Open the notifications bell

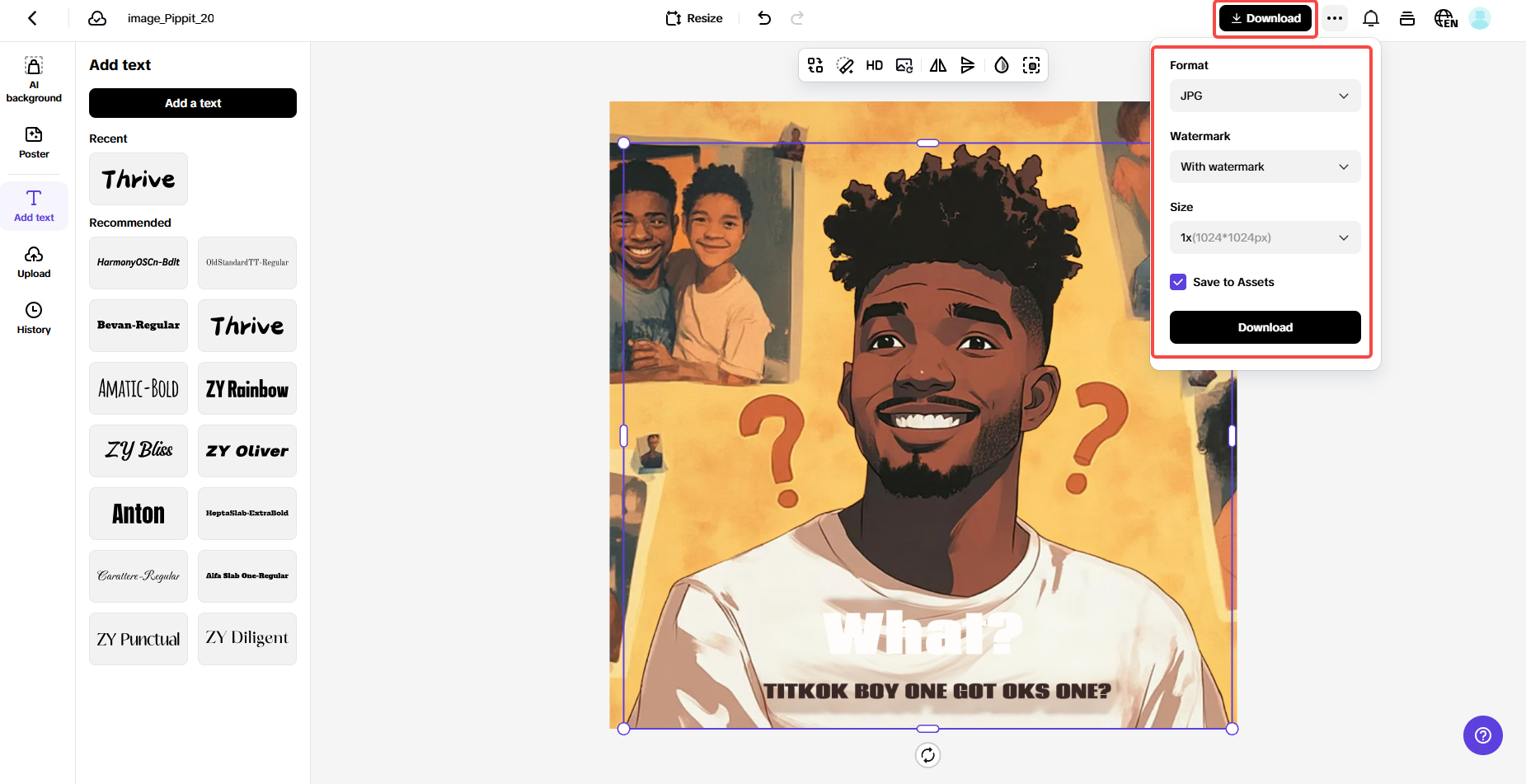click(x=1371, y=17)
